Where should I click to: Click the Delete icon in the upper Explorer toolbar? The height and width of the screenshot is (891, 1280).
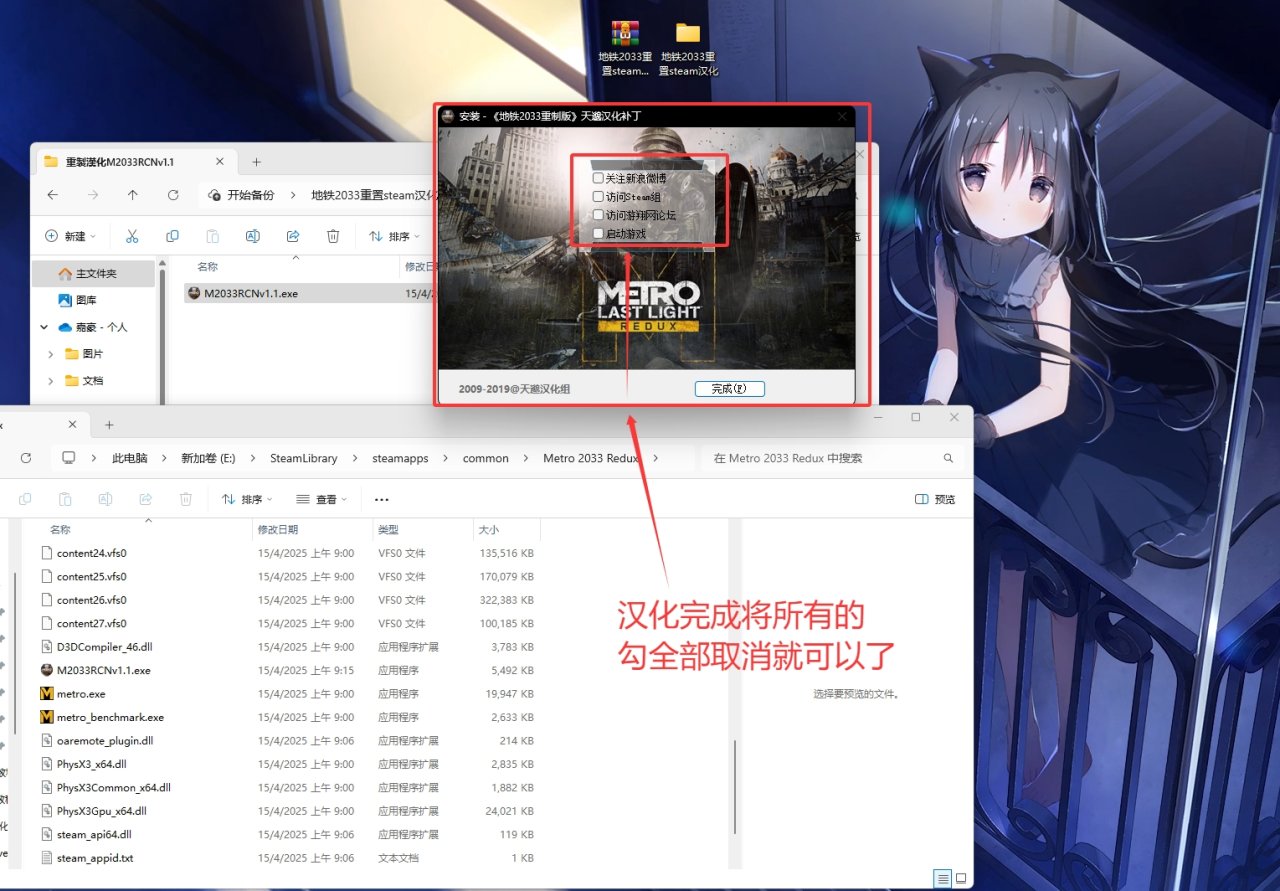(x=333, y=236)
